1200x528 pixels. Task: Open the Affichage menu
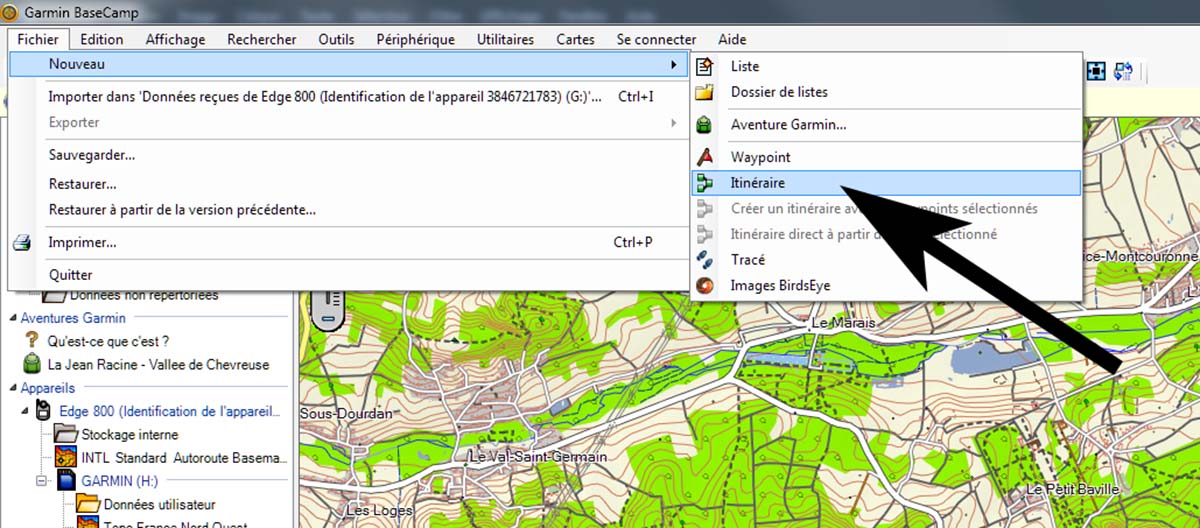pyautogui.click(x=175, y=39)
